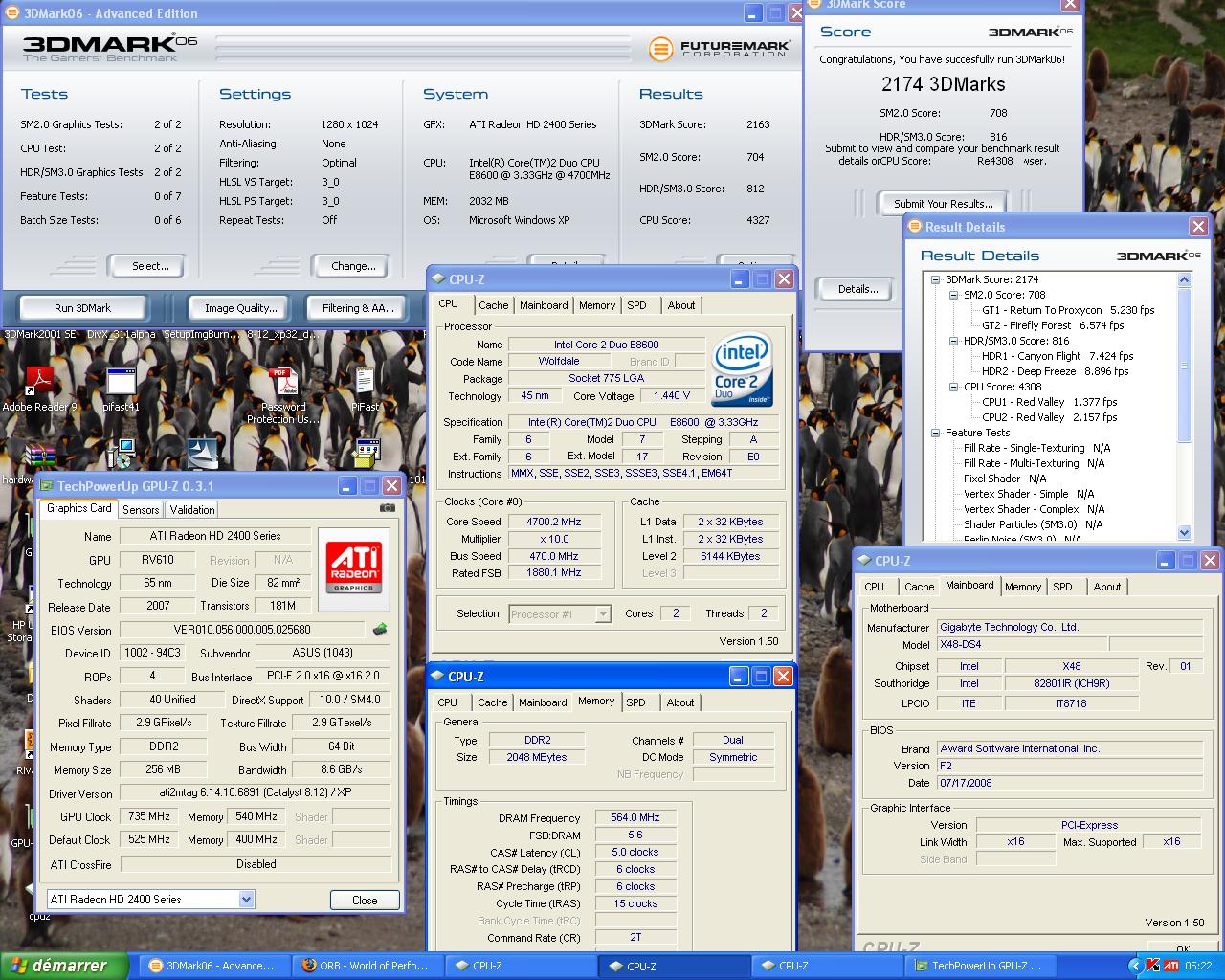Click the GPU-Z save BIOS chip icon

(x=379, y=630)
